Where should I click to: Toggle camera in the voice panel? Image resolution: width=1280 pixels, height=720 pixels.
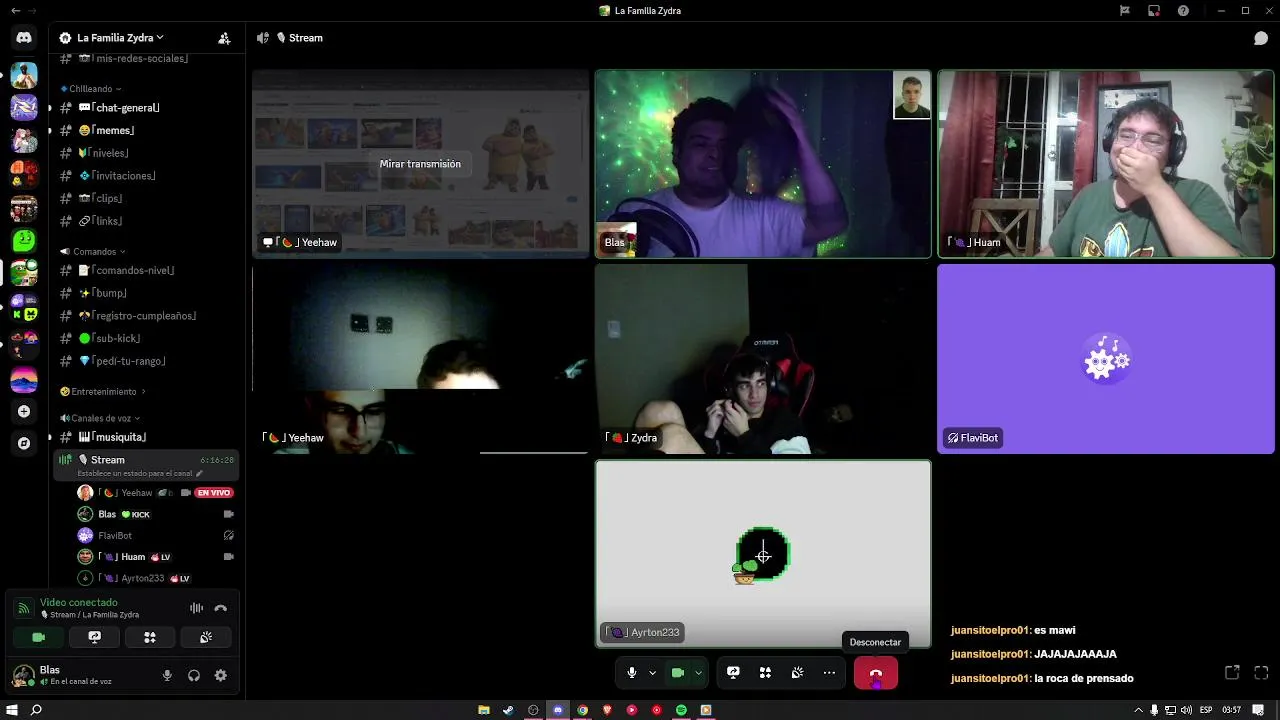coord(39,637)
